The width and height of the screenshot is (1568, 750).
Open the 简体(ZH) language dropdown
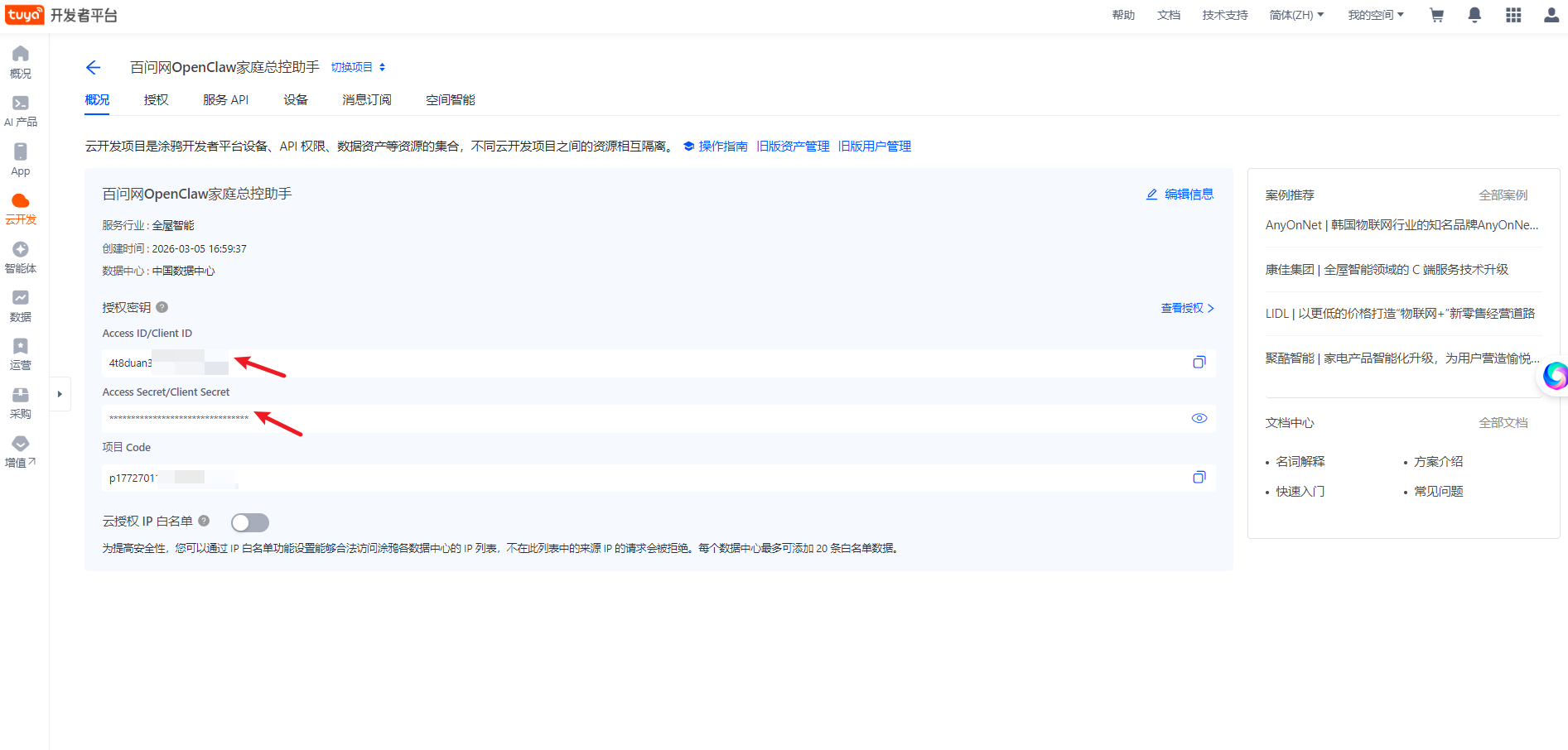pos(1296,15)
